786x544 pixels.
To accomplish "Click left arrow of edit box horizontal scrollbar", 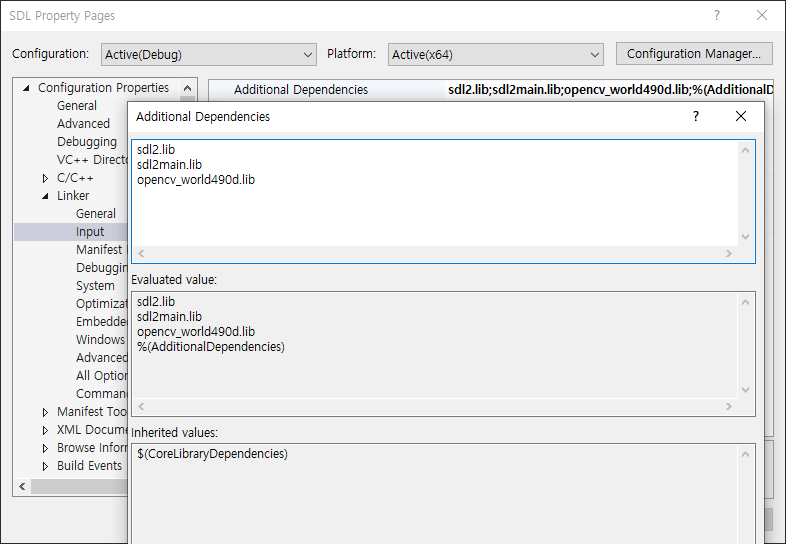I will (141, 254).
